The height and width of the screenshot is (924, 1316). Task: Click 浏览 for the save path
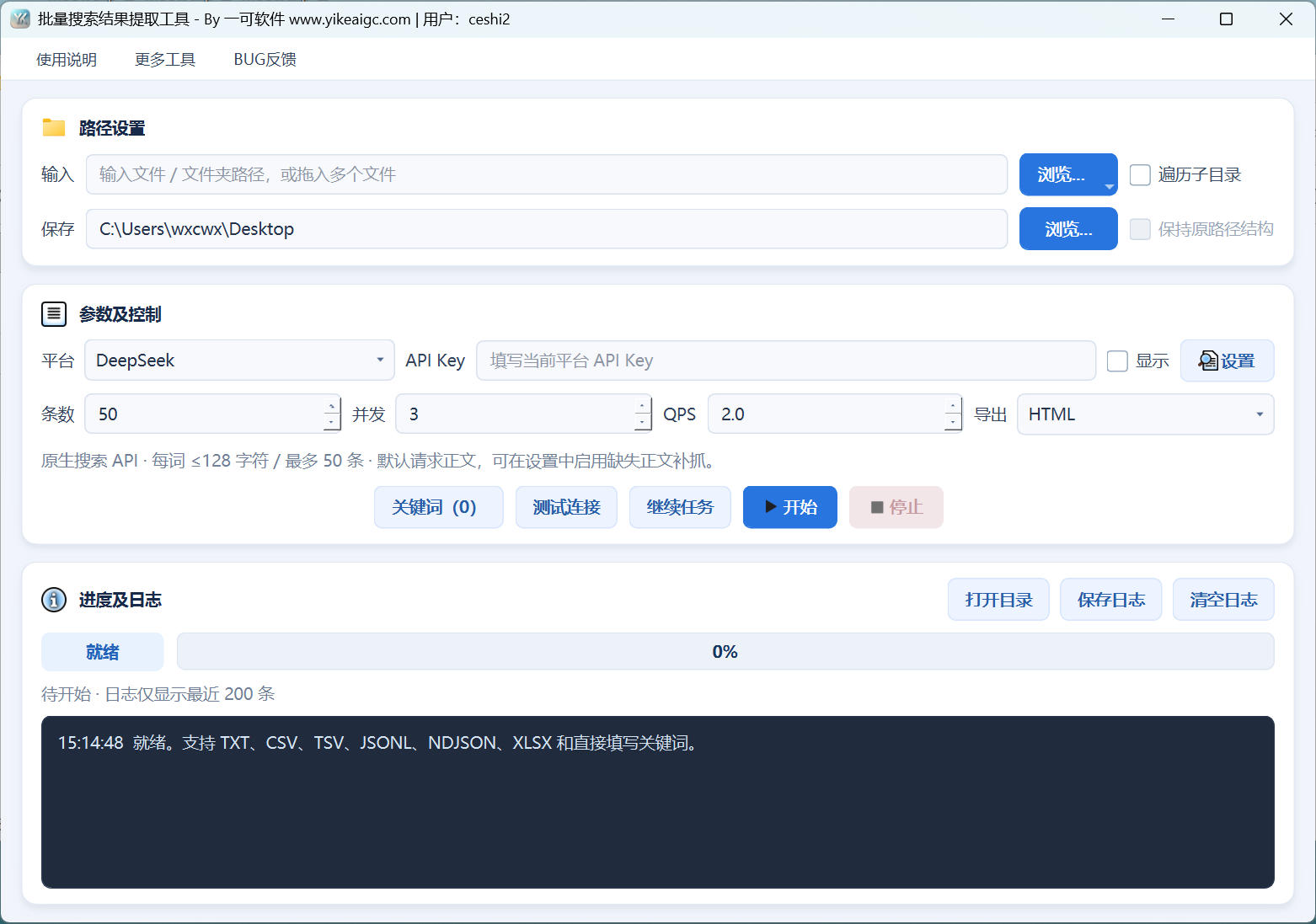1068,229
